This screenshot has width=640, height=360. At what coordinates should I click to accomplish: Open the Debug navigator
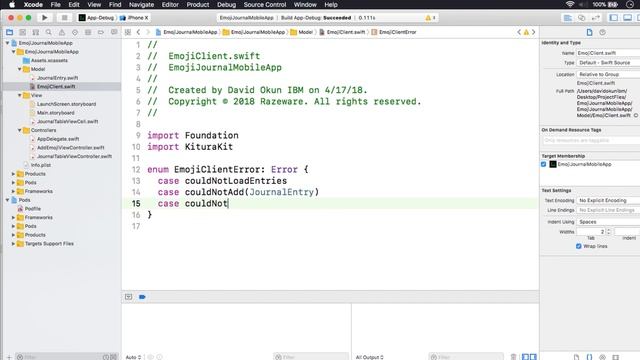[88, 32]
